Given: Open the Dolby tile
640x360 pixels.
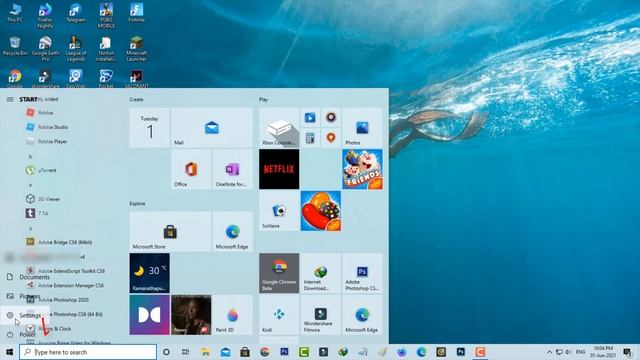Looking at the screenshot, I should point(149,315).
